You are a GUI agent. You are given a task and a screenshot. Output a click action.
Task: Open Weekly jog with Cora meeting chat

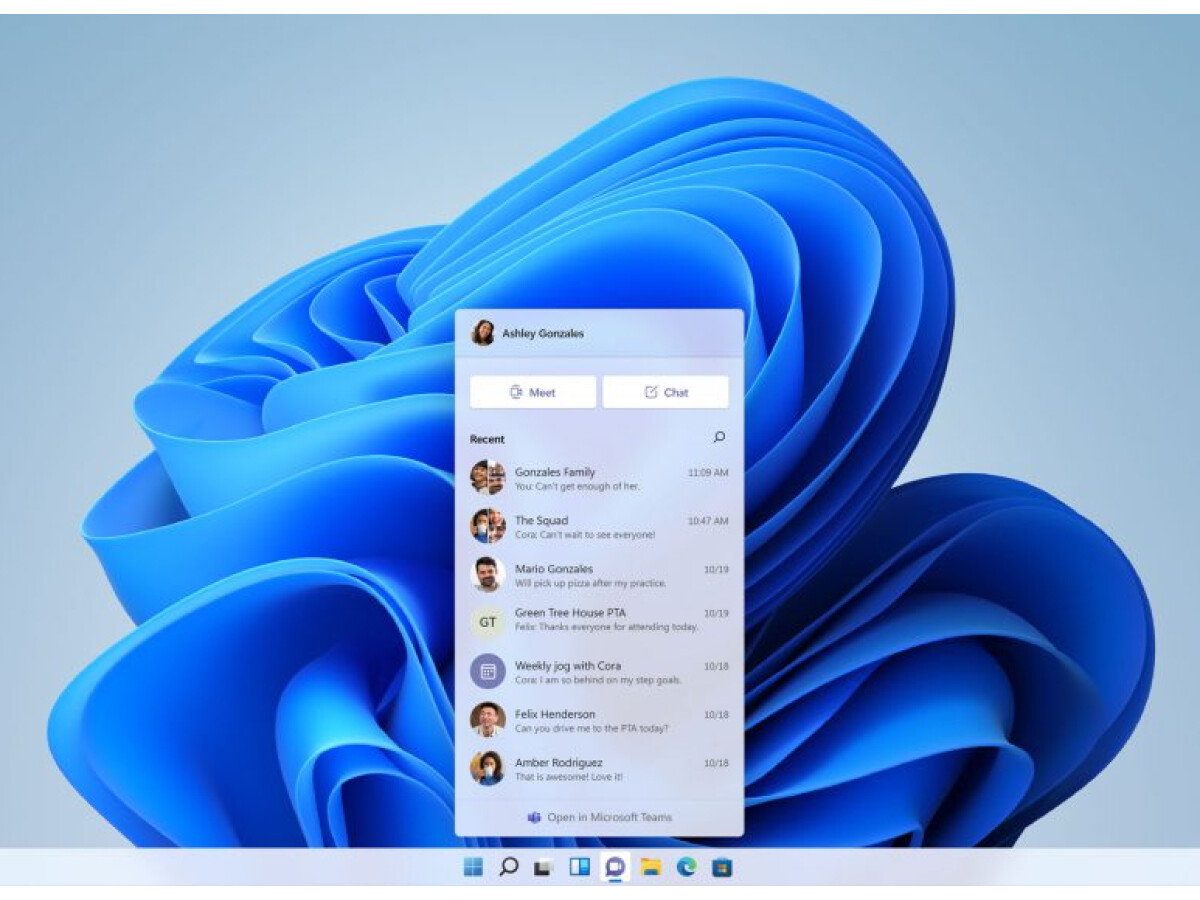[x=599, y=672]
